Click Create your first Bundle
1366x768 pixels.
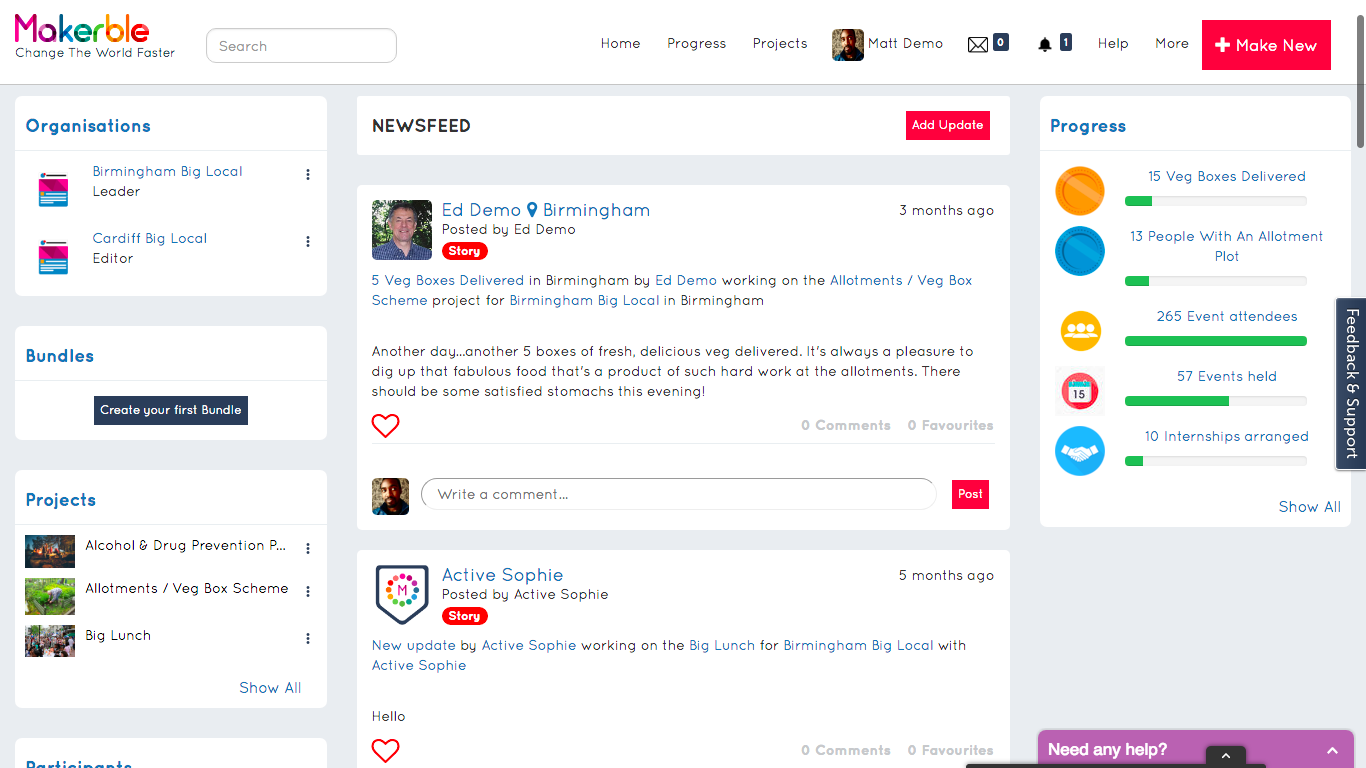(x=171, y=410)
